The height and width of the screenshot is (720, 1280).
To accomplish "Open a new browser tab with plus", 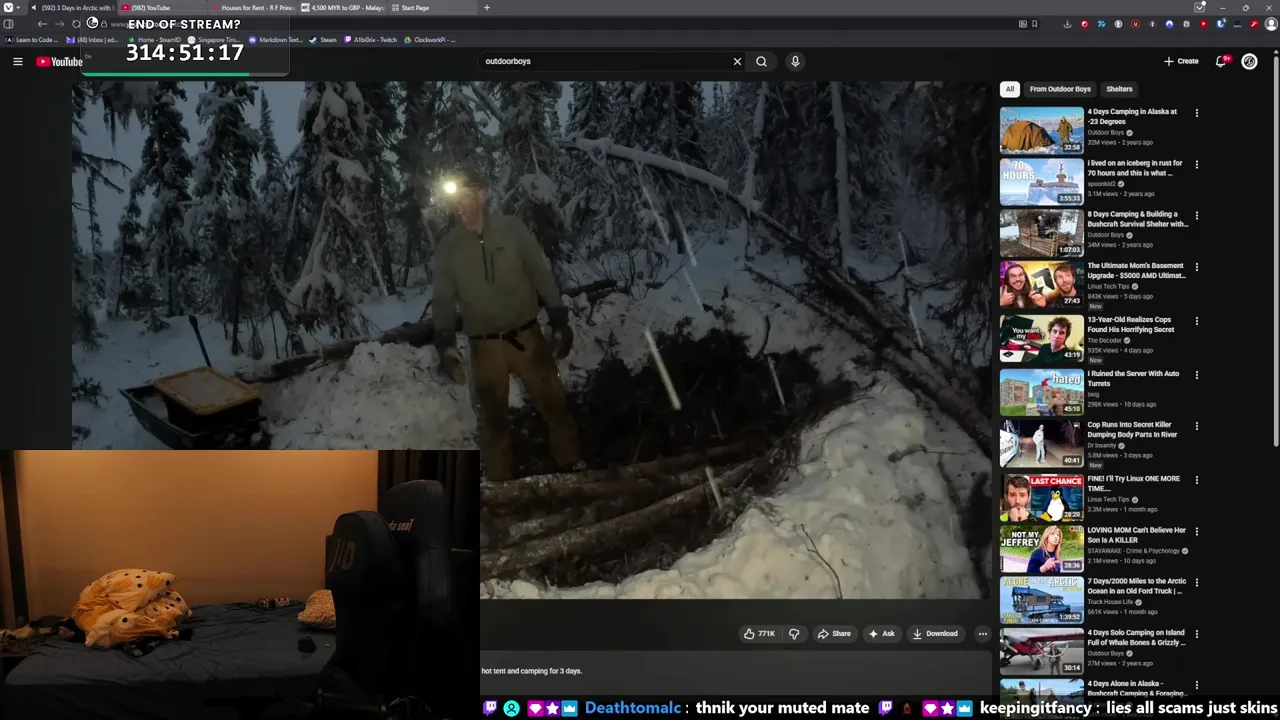I will [487, 8].
